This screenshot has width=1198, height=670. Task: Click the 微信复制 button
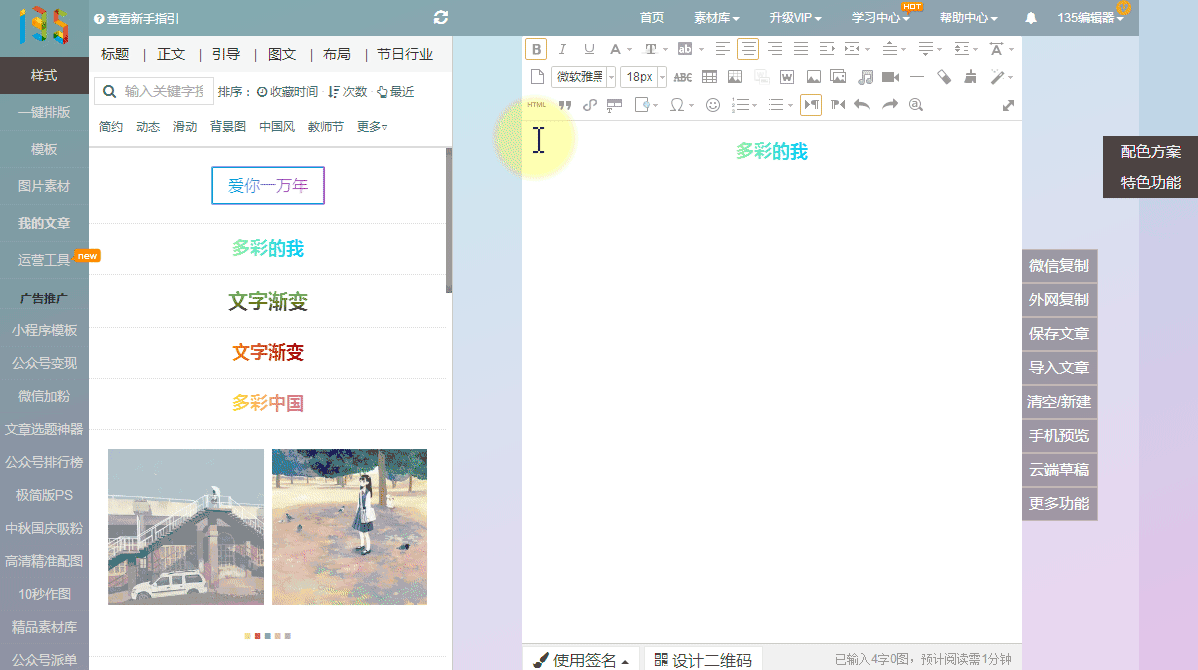tap(1059, 266)
